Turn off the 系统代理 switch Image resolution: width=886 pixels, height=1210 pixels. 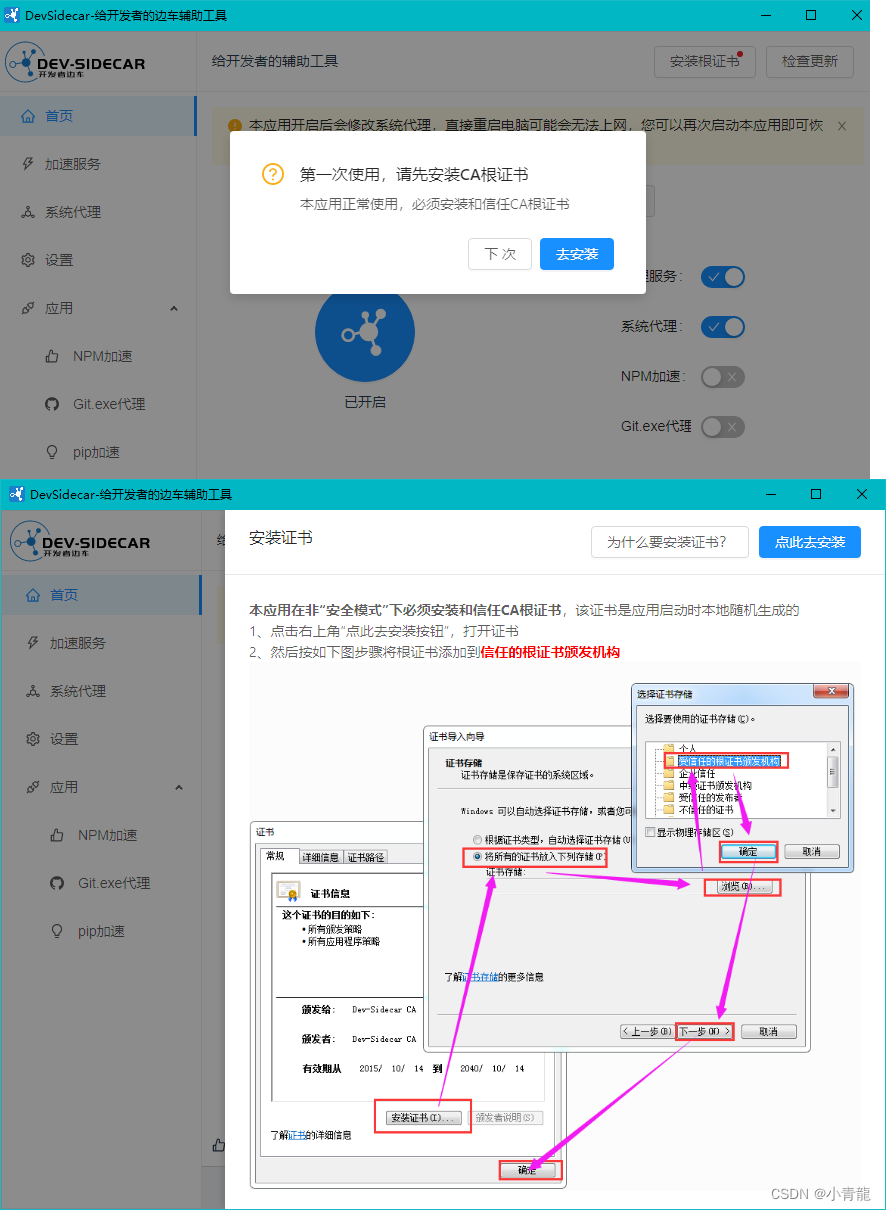click(x=723, y=327)
